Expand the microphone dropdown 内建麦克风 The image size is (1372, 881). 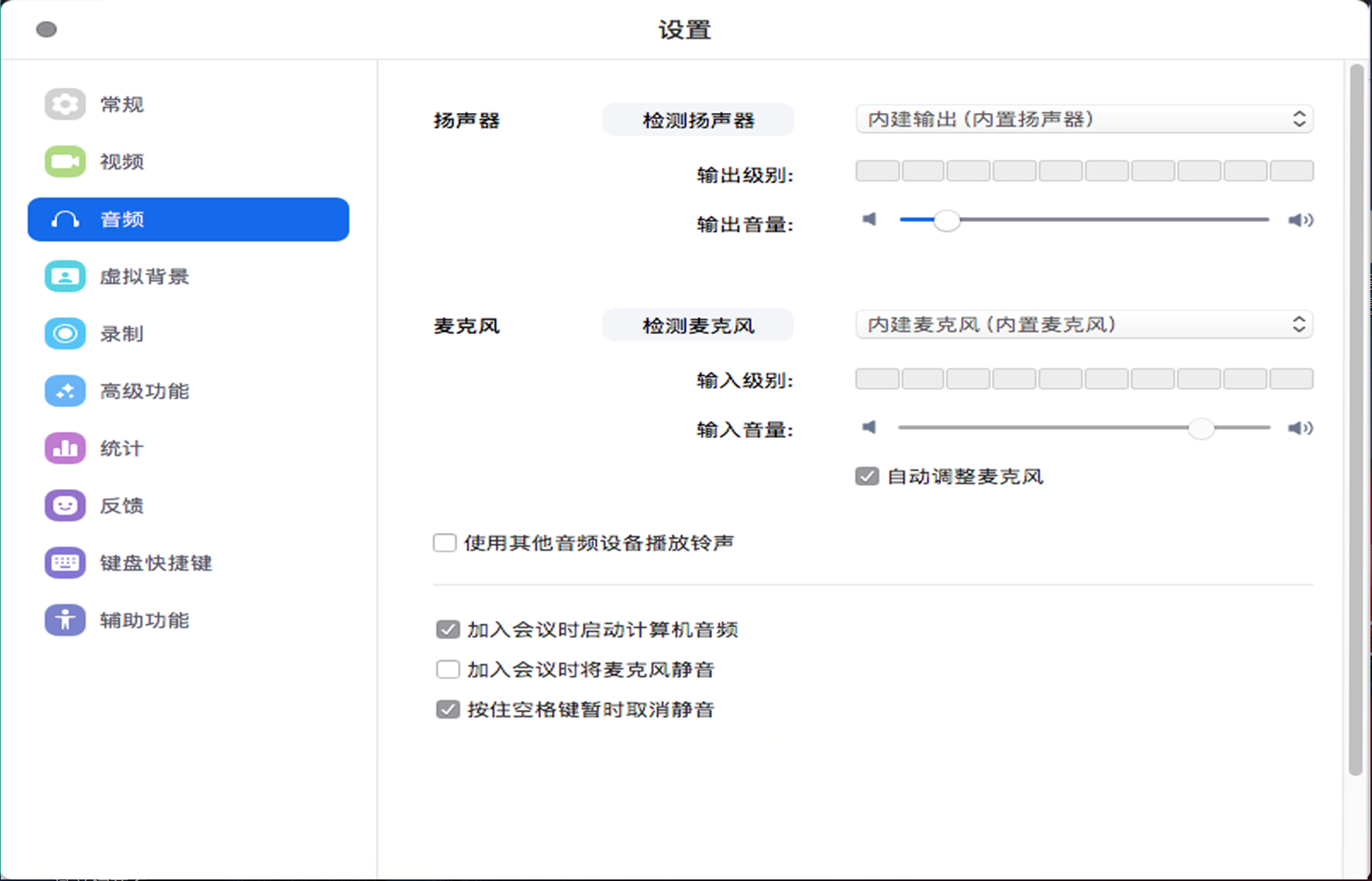coord(1083,325)
